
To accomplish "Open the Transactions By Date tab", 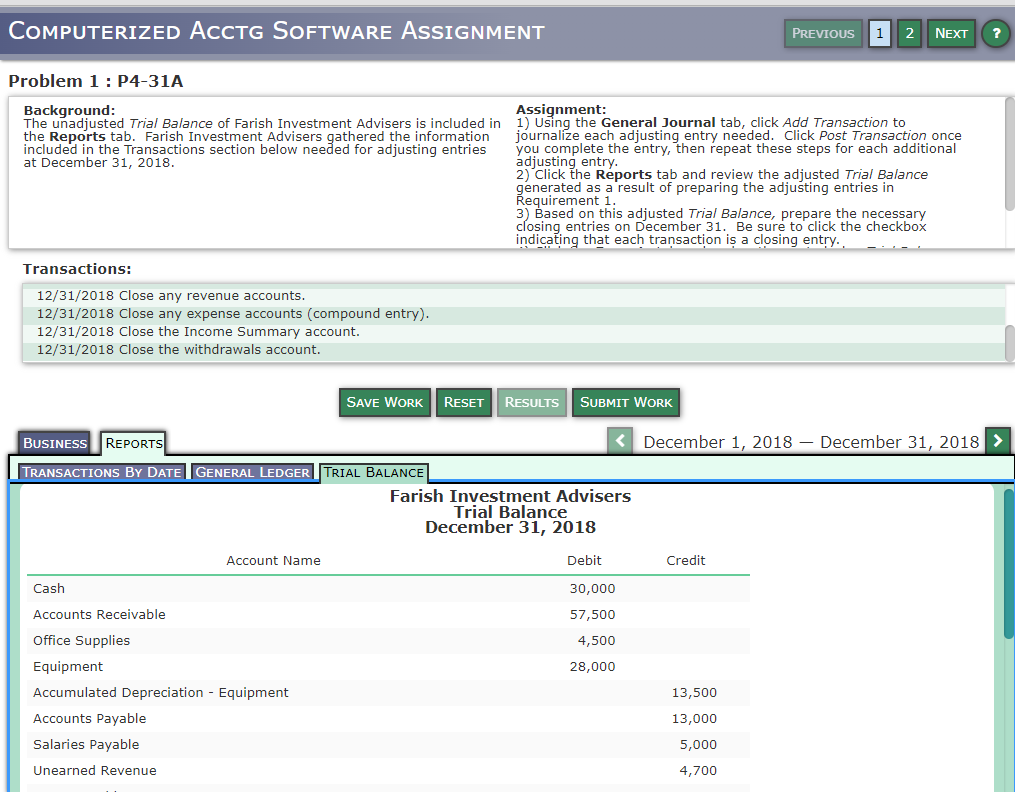I will coord(102,472).
